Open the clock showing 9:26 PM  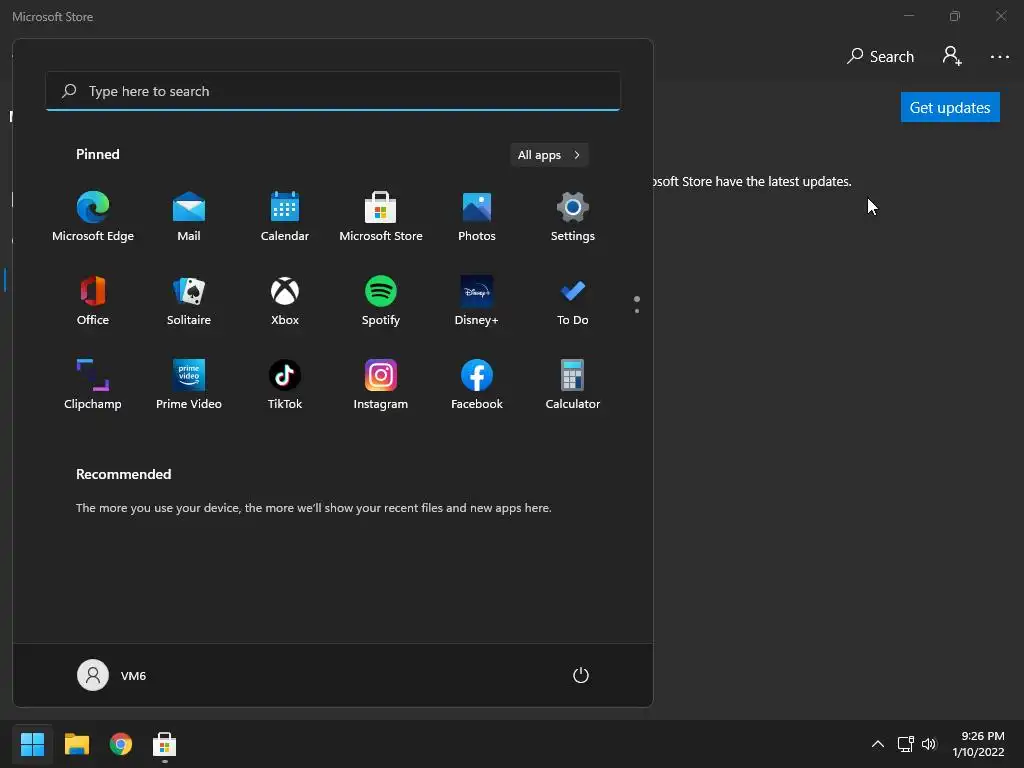[x=978, y=744]
